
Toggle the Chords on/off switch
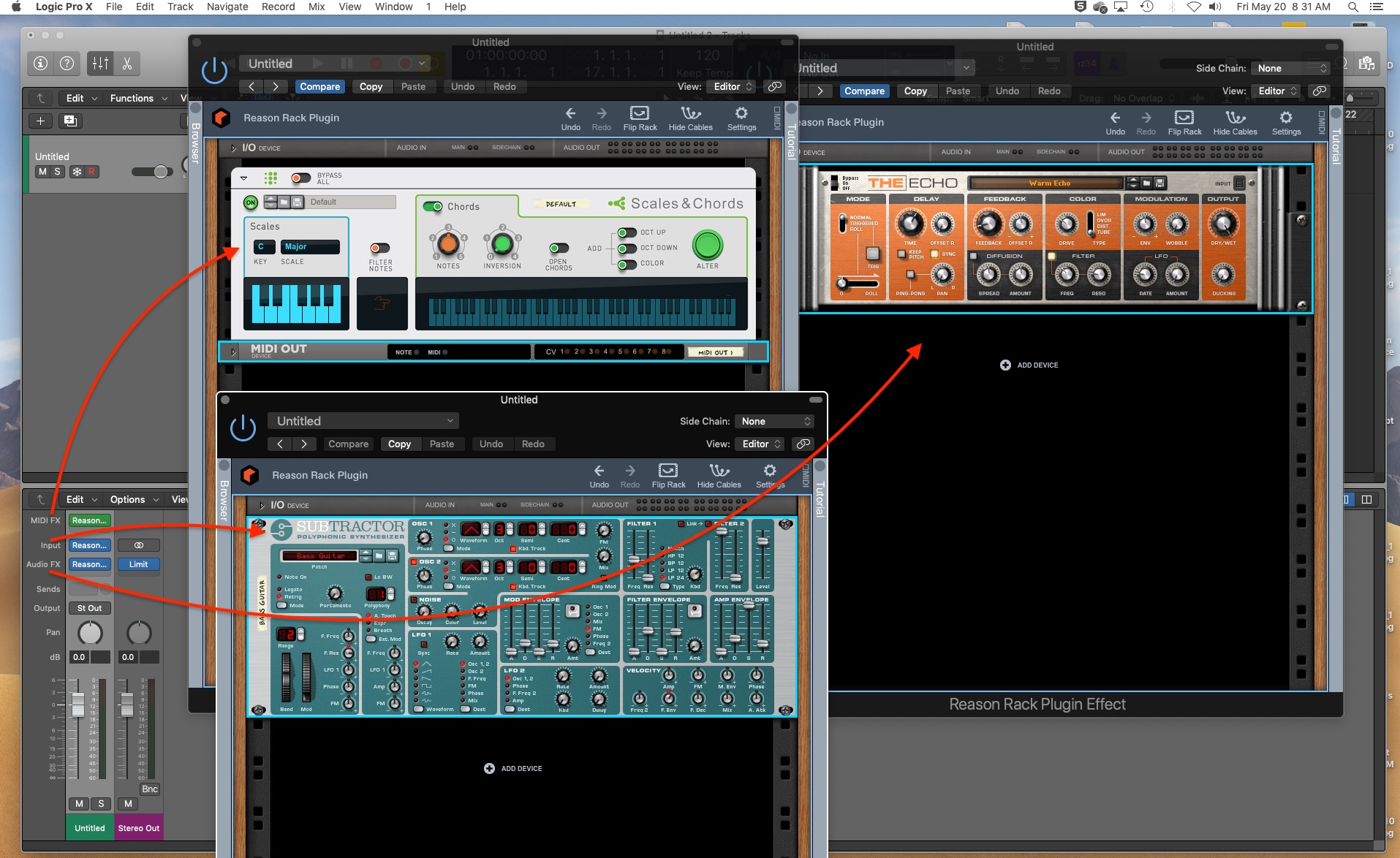[x=433, y=207]
